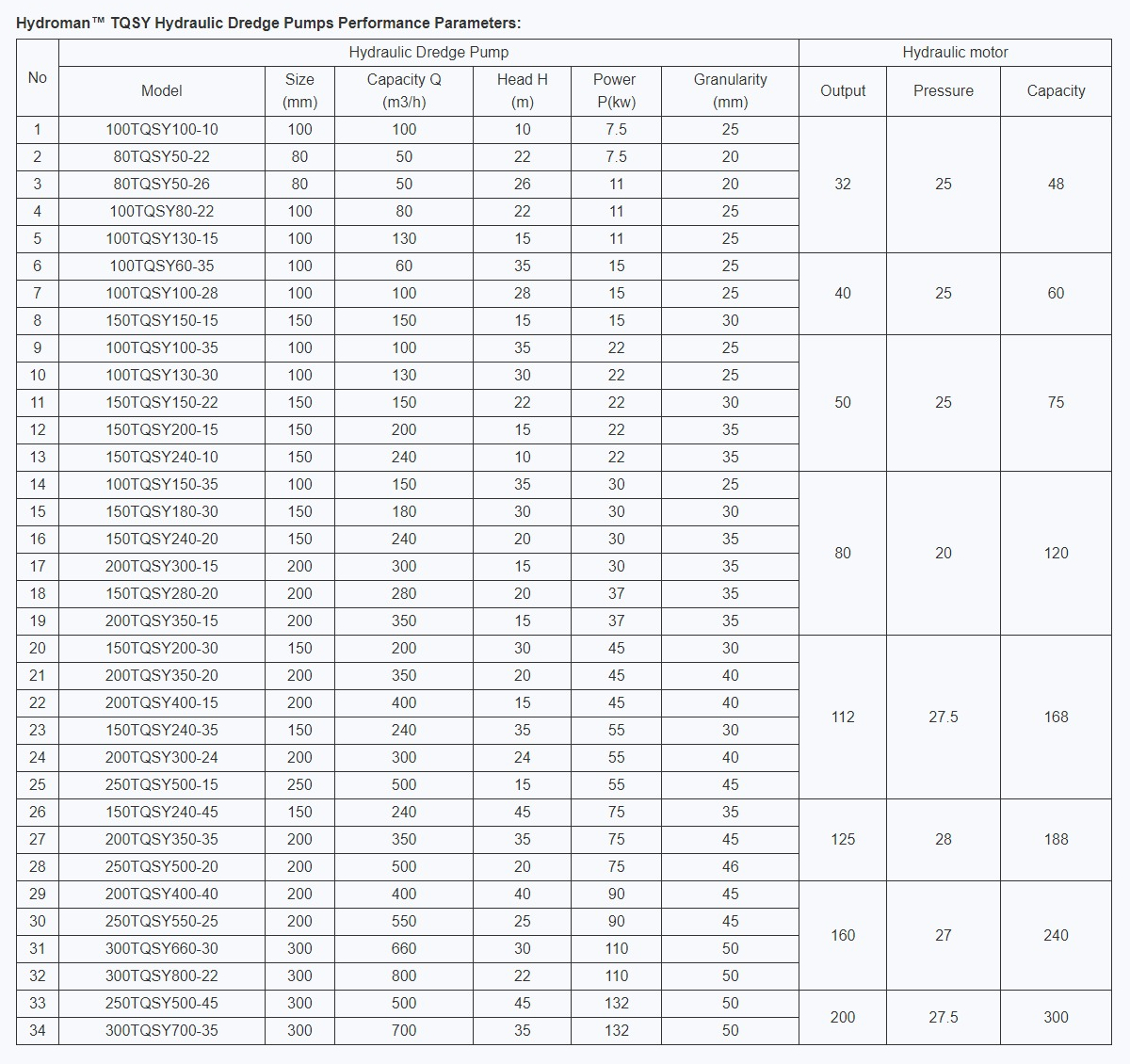Click the 'Granularity (mm)' column header
The image size is (1130, 1064).
730,91
